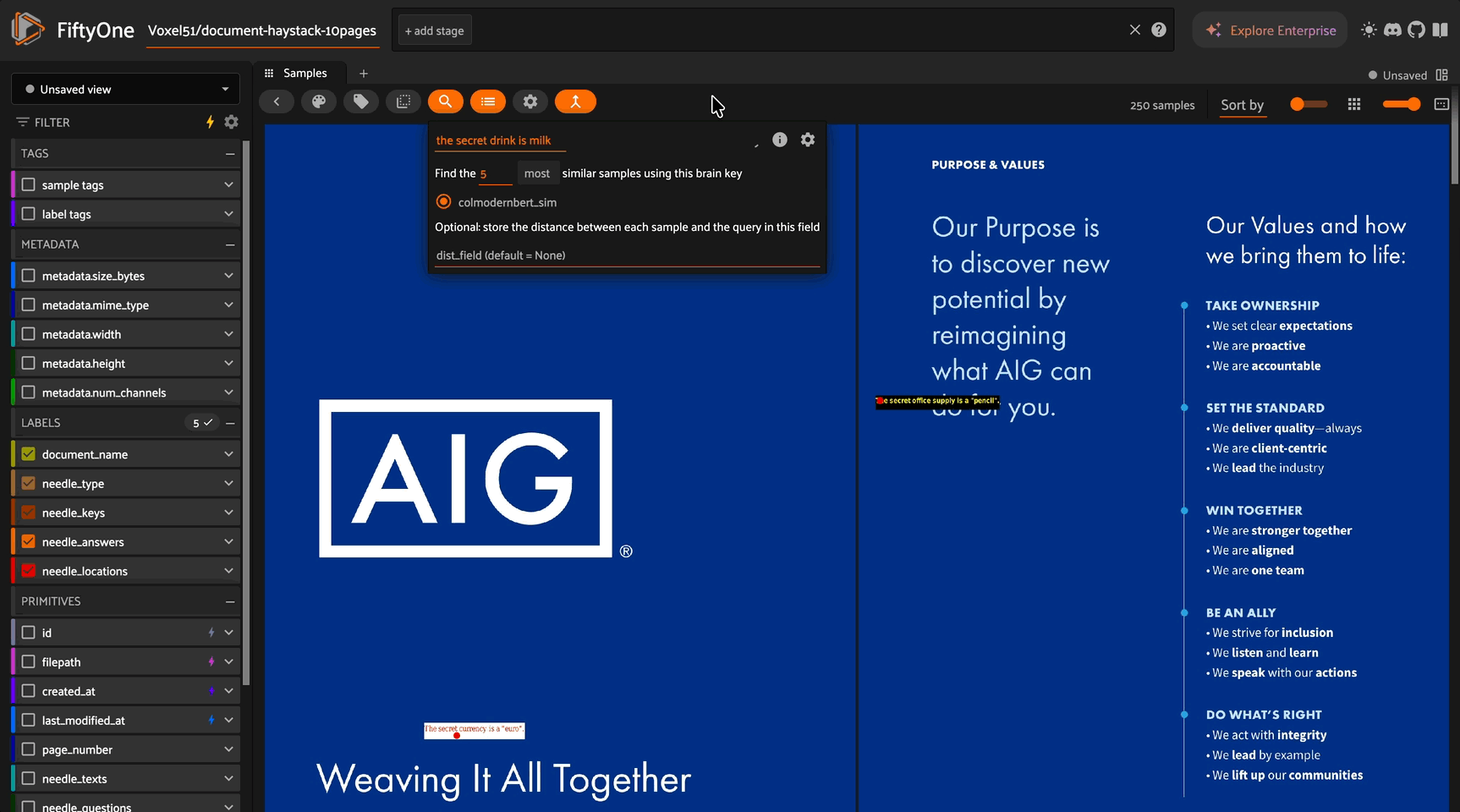1460x812 pixels.
Task: Click the split panel layout icon
Action: (x=1441, y=75)
